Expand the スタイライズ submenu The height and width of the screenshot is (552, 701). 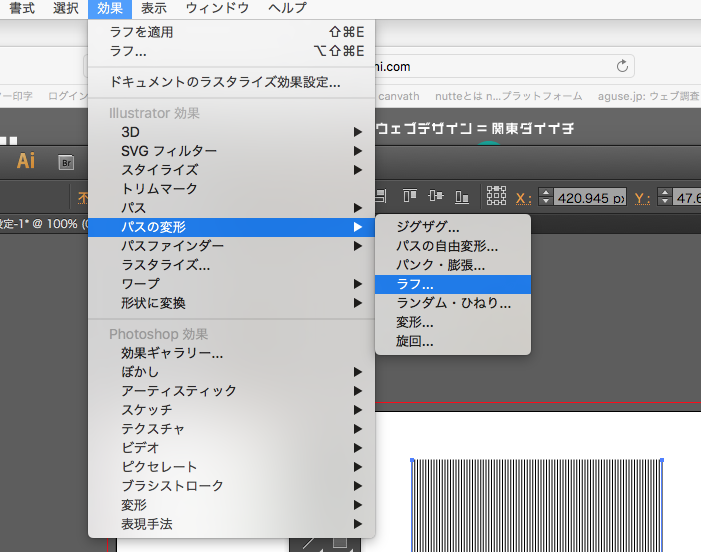click(x=232, y=170)
